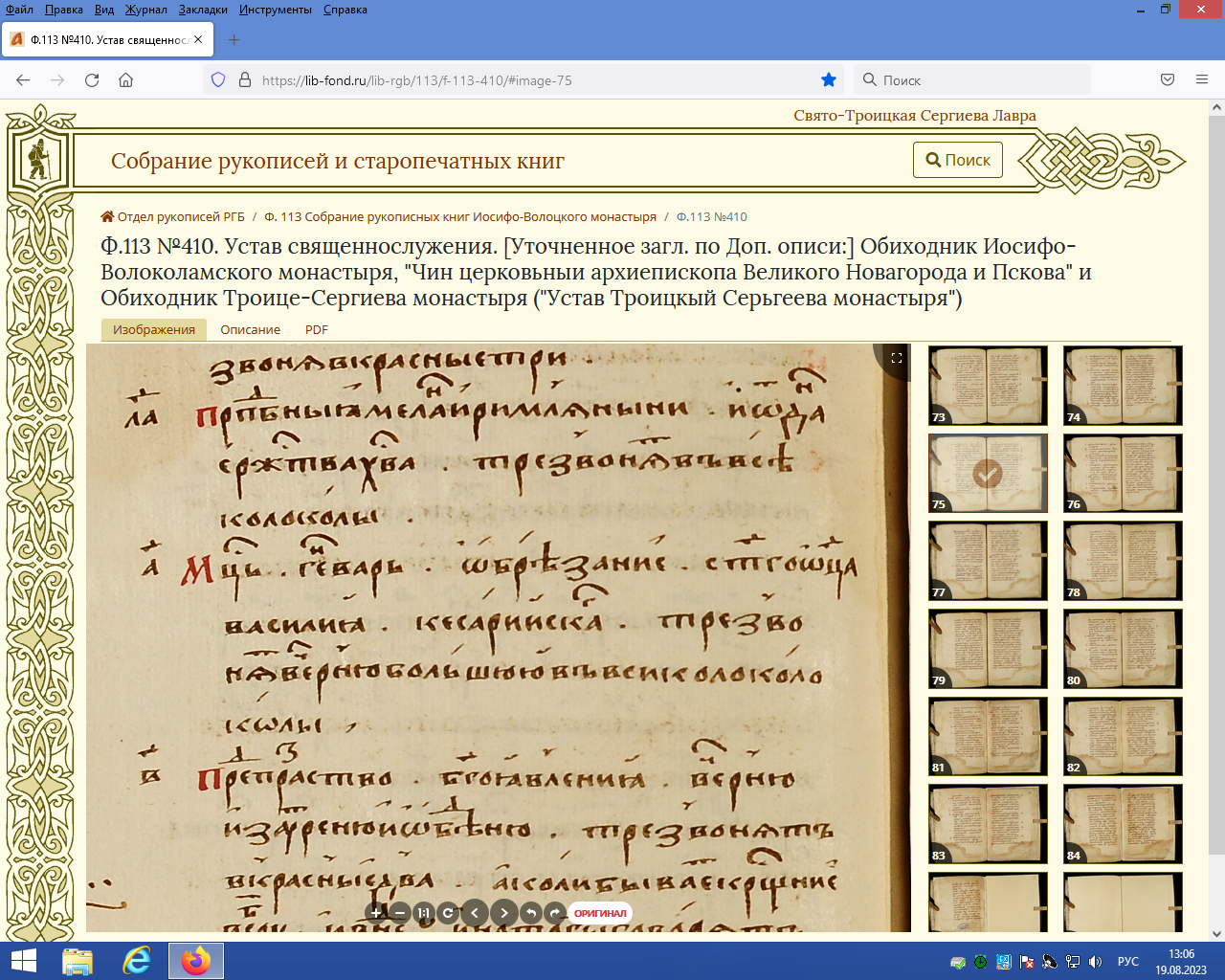Screen dimensions: 1225x980
Task: Go to the next manuscript page
Action: 504,913
